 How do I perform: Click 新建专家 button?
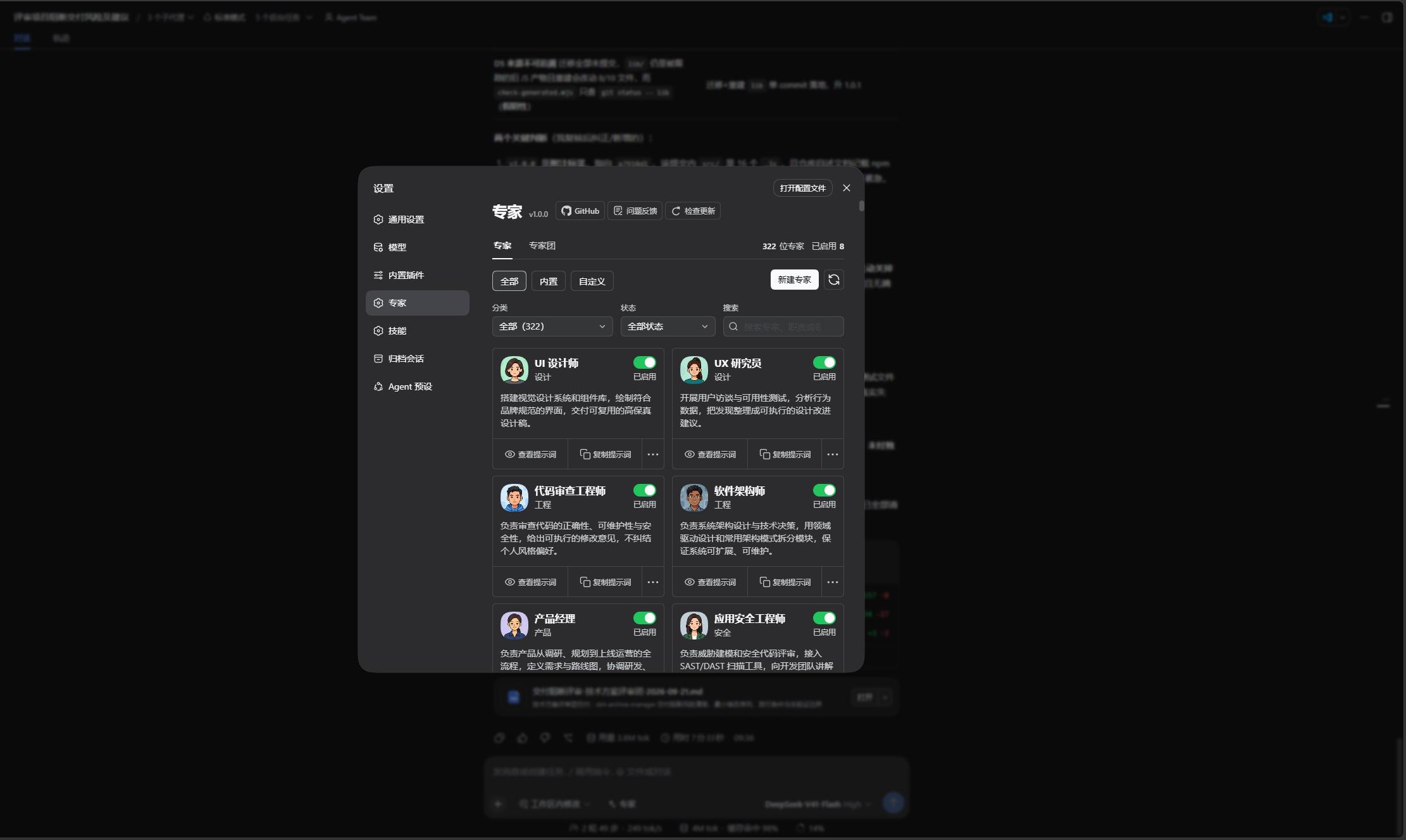coord(794,280)
